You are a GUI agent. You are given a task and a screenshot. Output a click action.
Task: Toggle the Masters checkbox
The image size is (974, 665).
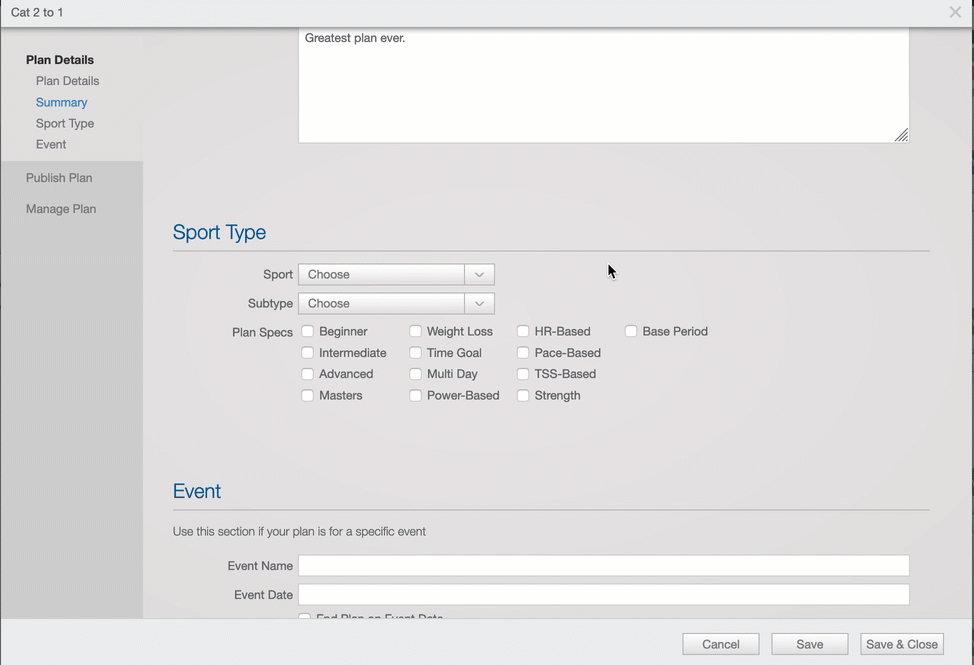coord(307,396)
